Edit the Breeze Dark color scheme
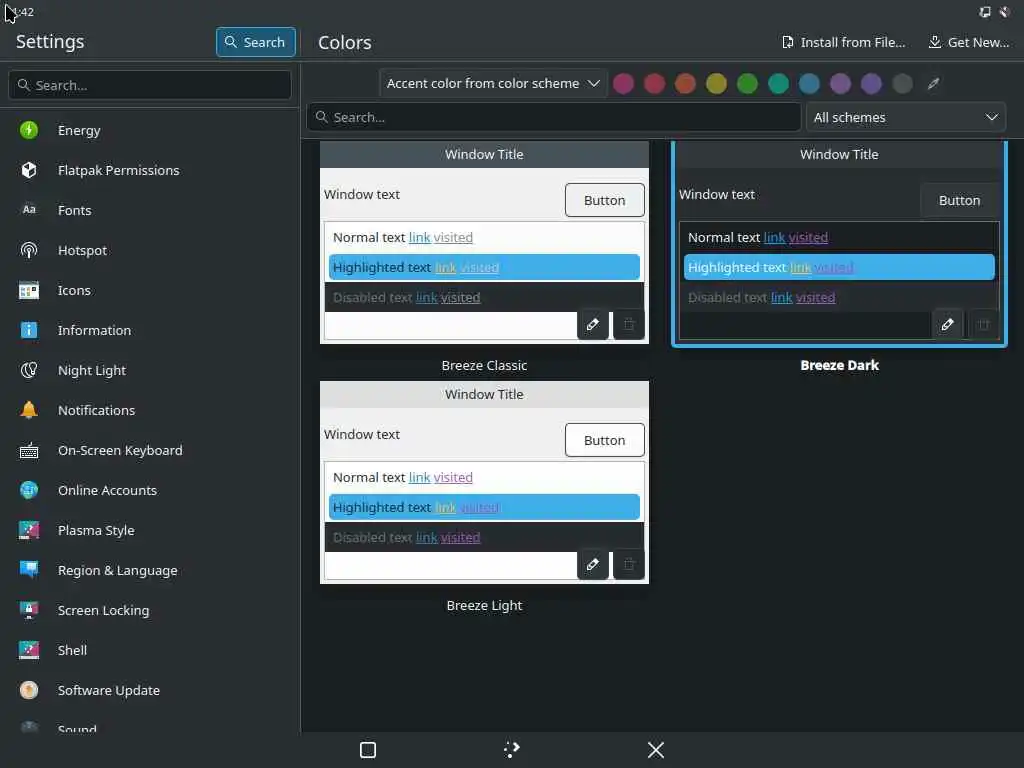The width and height of the screenshot is (1024, 768). [948, 325]
